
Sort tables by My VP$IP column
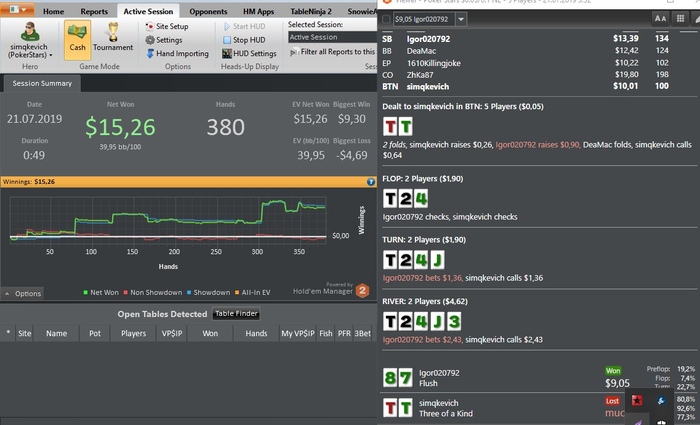(x=298, y=333)
